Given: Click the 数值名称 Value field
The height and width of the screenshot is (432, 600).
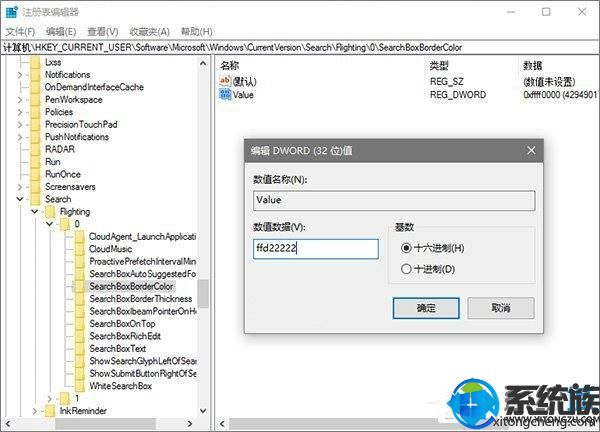Looking at the screenshot, I should point(394,200).
